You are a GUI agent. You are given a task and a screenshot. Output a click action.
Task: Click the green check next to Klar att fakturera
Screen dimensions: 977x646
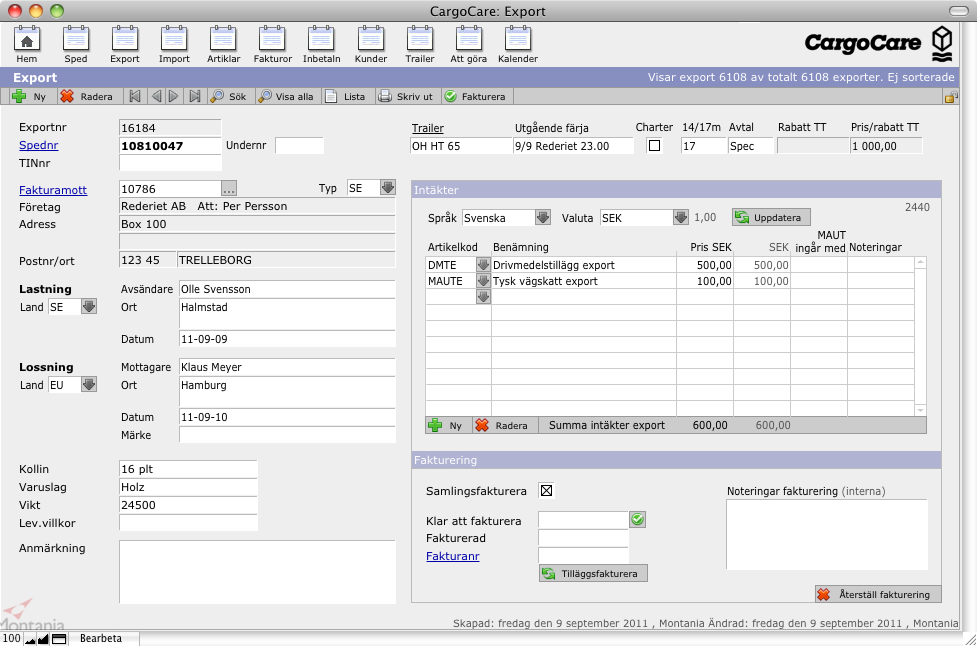point(637,520)
